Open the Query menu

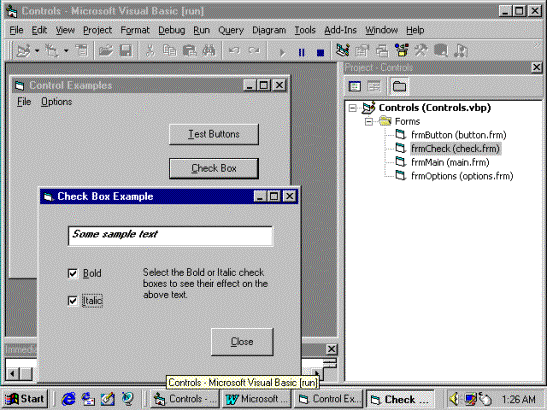pos(231,30)
